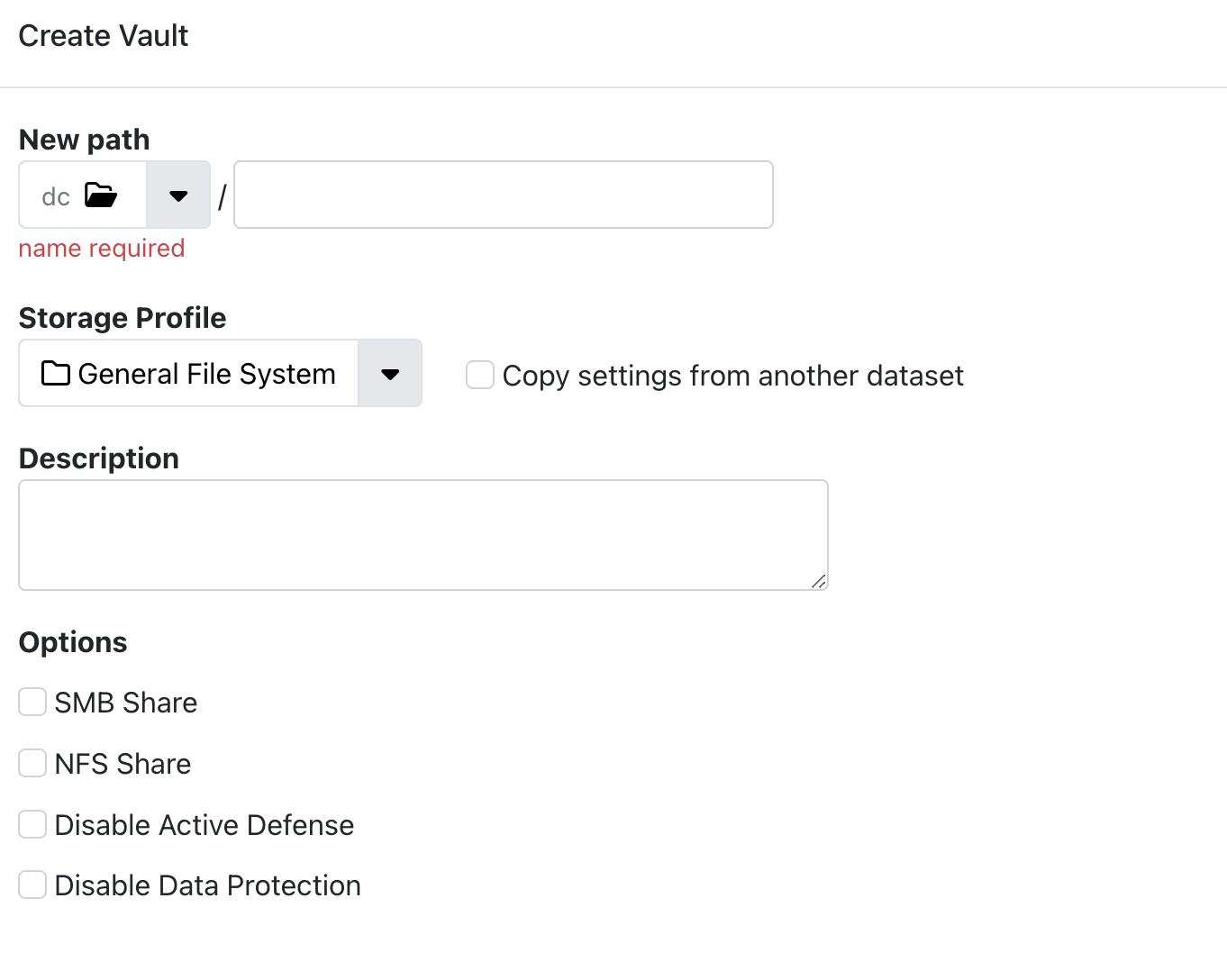
Task: Click the 'Copy settings from another dataset' label
Action: tap(732, 376)
